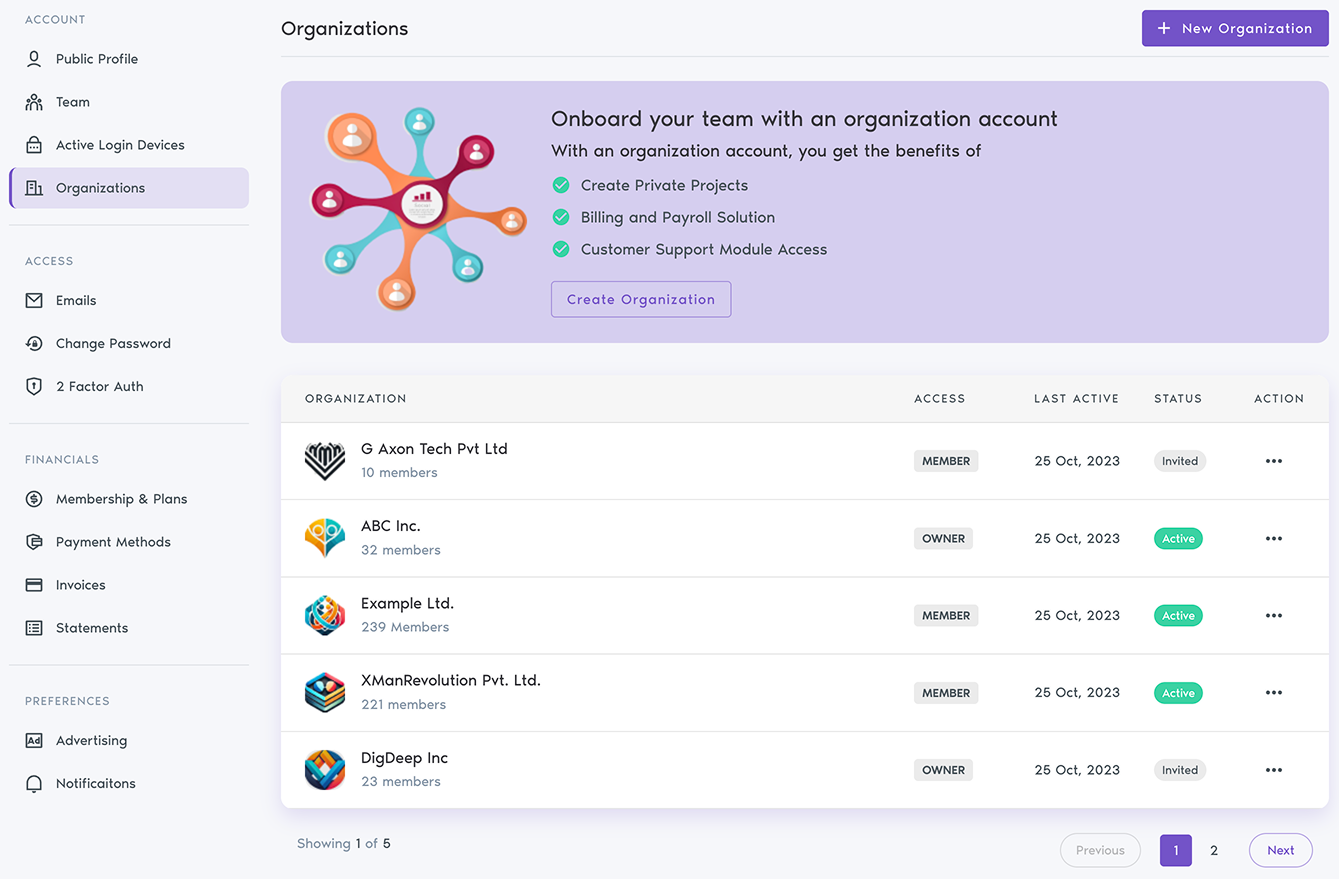1339x879 pixels.
Task: Click the 2 Factor Auth shield icon
Action: pos(34,386)
